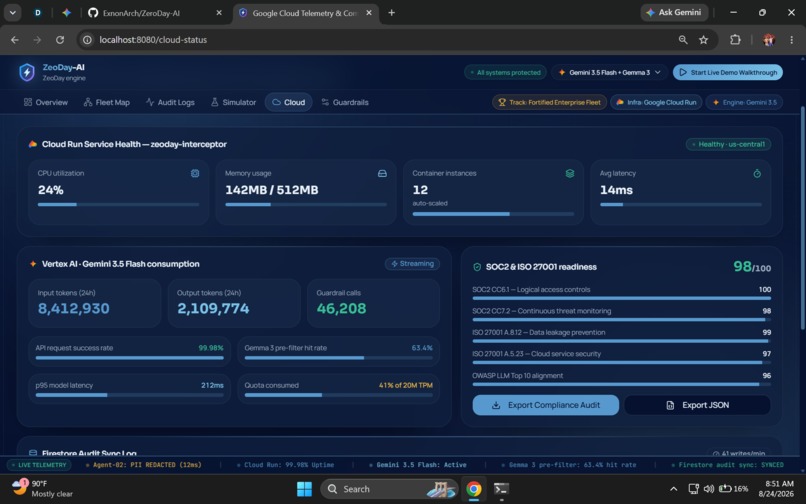Viewport: 806px width, 504px height.
Task: Click the Container instances stack icon
Action: (570, 174)
